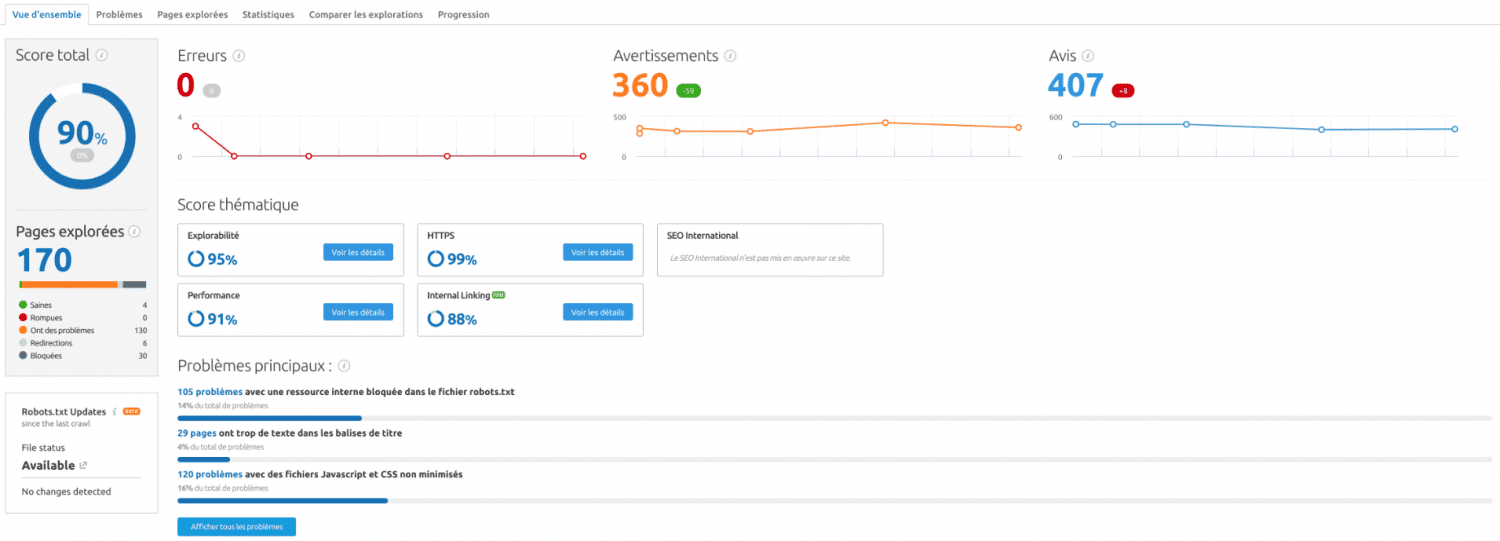Image resolution: width=1500 pixels, height=541 pixels.
Task: Open the 105 problèmes link
Action: click(209, 392)
